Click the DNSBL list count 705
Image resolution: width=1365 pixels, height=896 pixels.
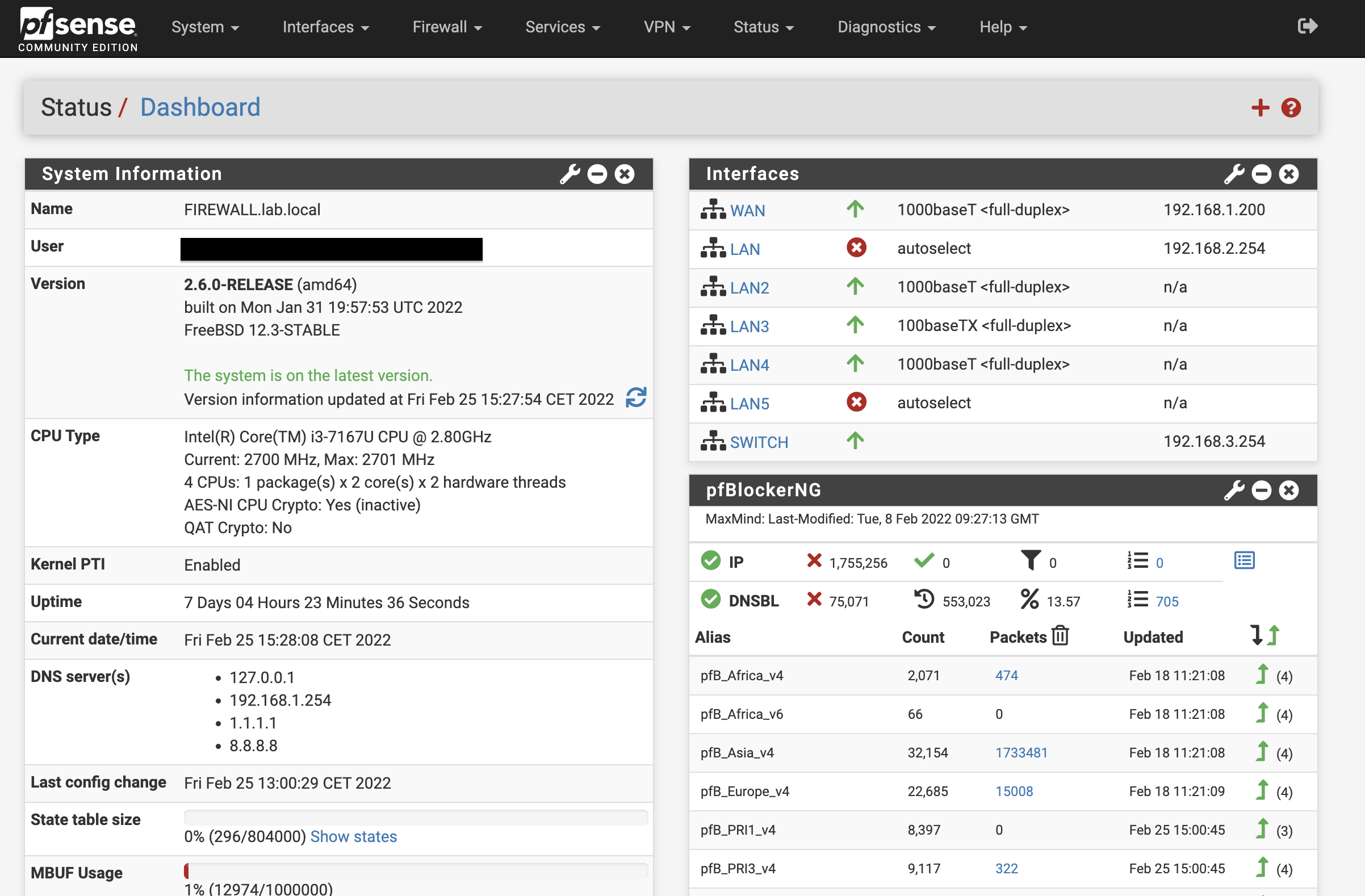coord(1167,601)
